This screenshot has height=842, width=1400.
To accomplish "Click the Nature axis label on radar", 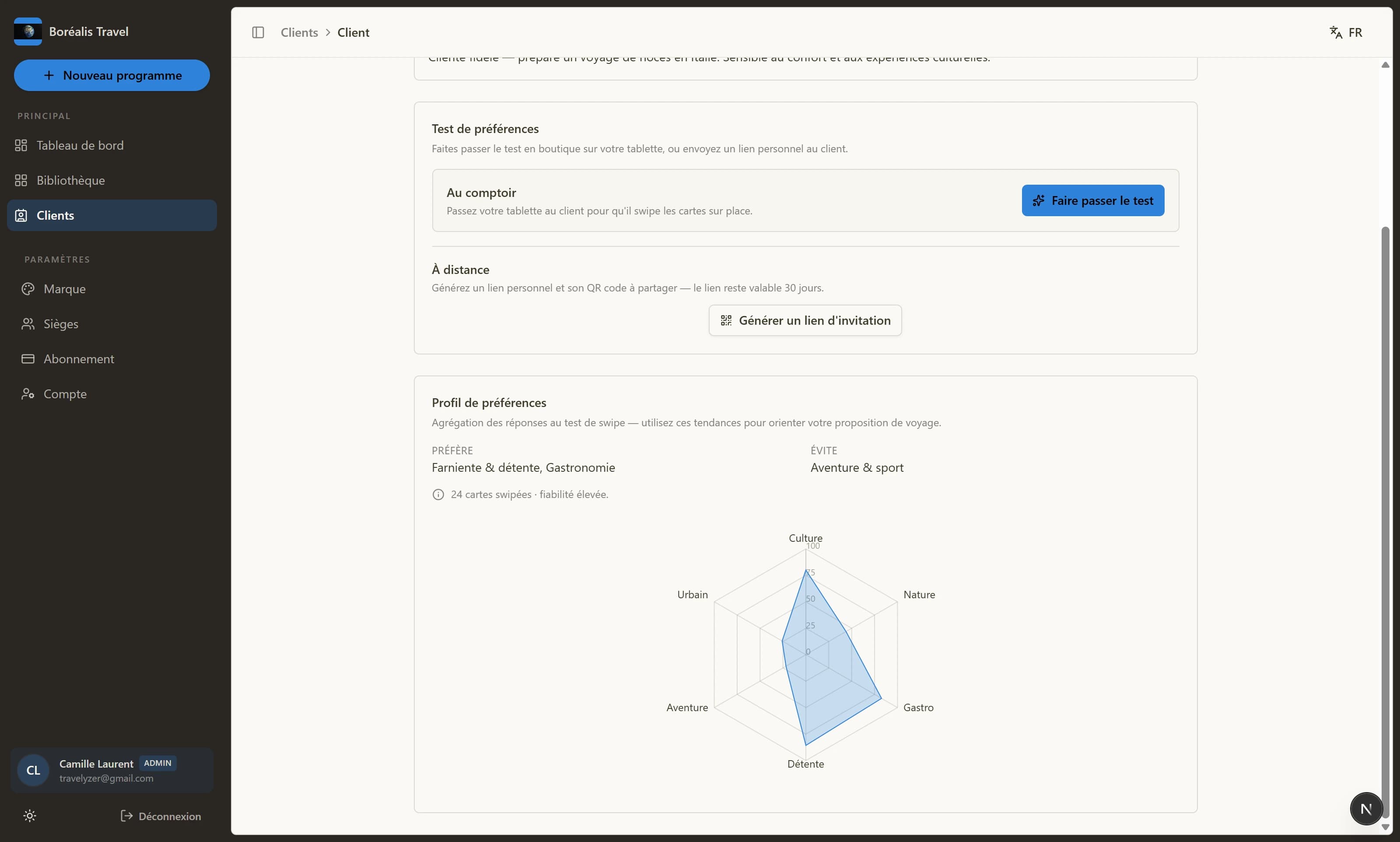I will coord(919,595).
